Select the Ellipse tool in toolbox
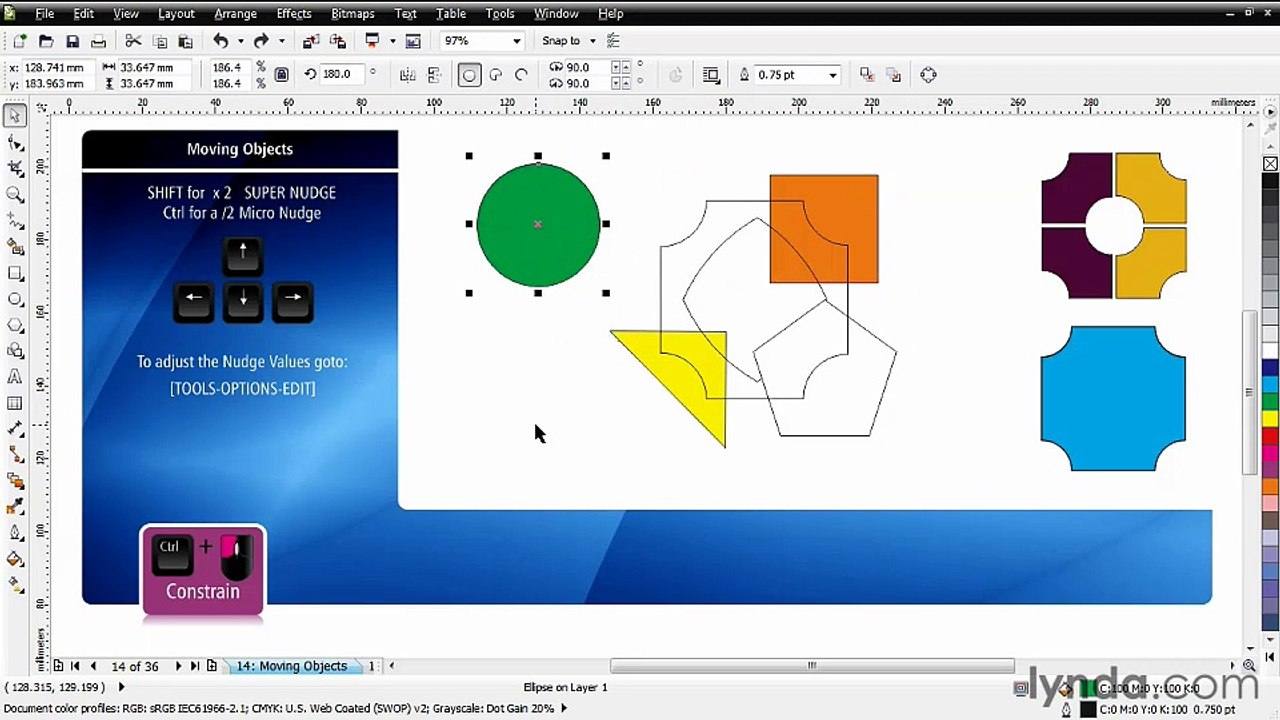 15,299
